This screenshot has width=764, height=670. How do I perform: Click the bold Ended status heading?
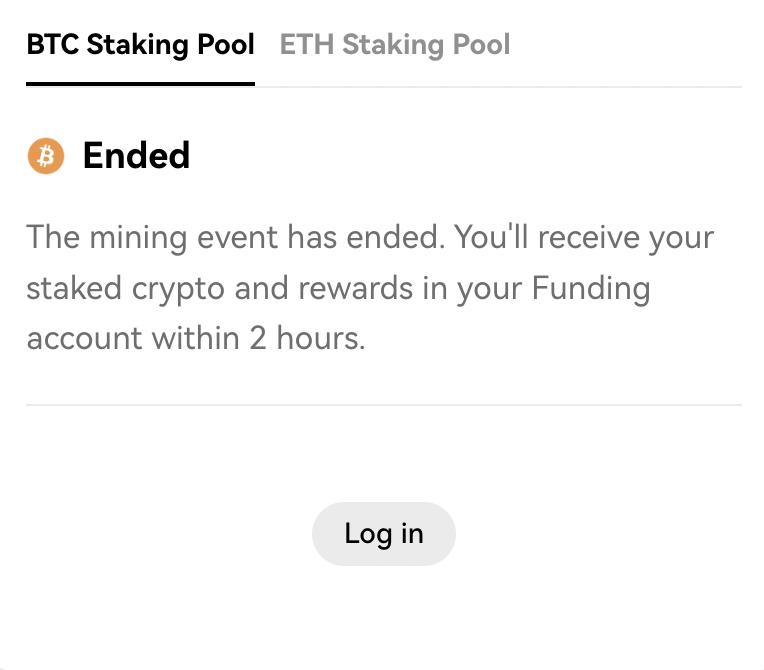coord(136,156)
